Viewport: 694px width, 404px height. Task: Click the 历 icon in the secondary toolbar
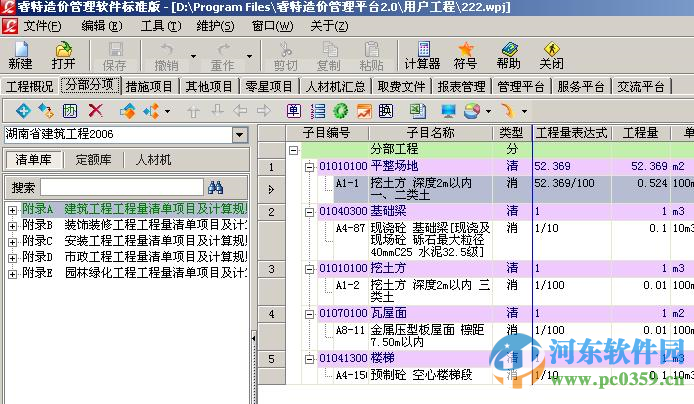coord(69,111)
